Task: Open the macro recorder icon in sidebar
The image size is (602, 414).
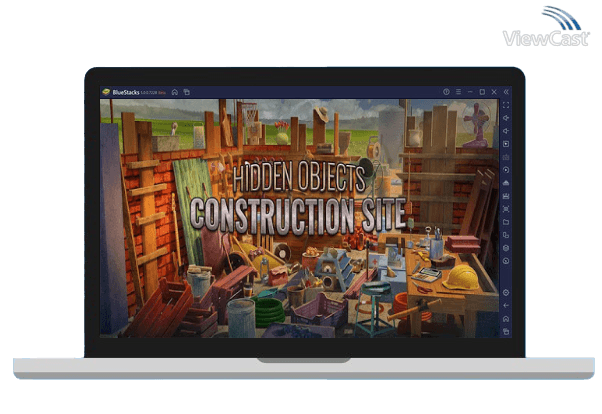Action: coord(506,196)
